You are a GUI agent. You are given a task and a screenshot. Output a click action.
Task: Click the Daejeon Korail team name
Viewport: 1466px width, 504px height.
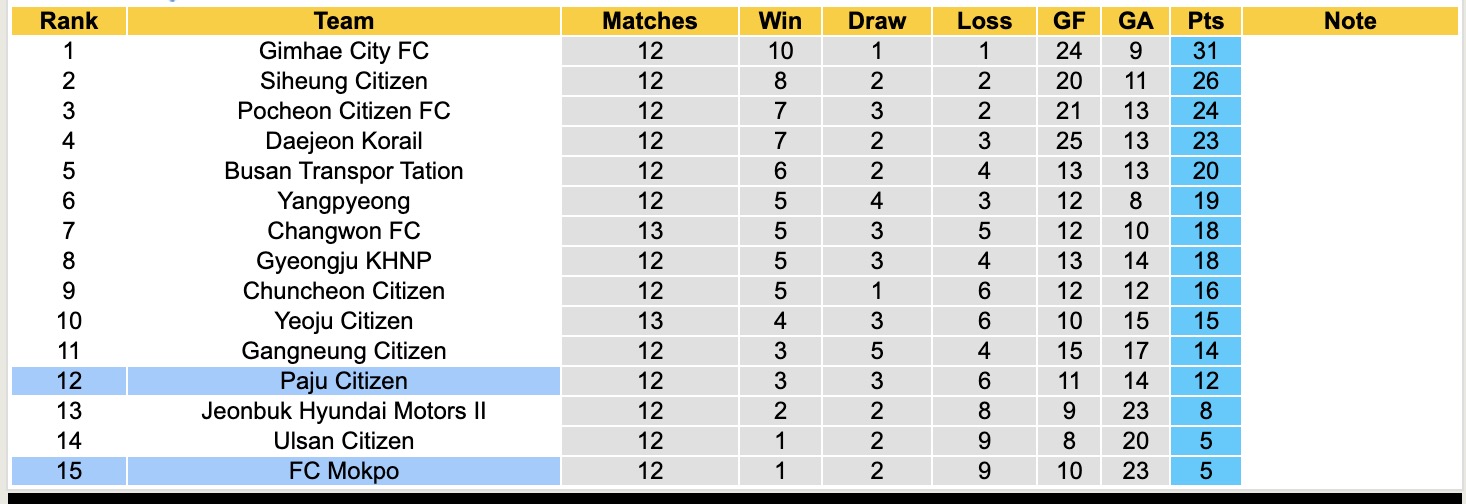pos(343,141)
